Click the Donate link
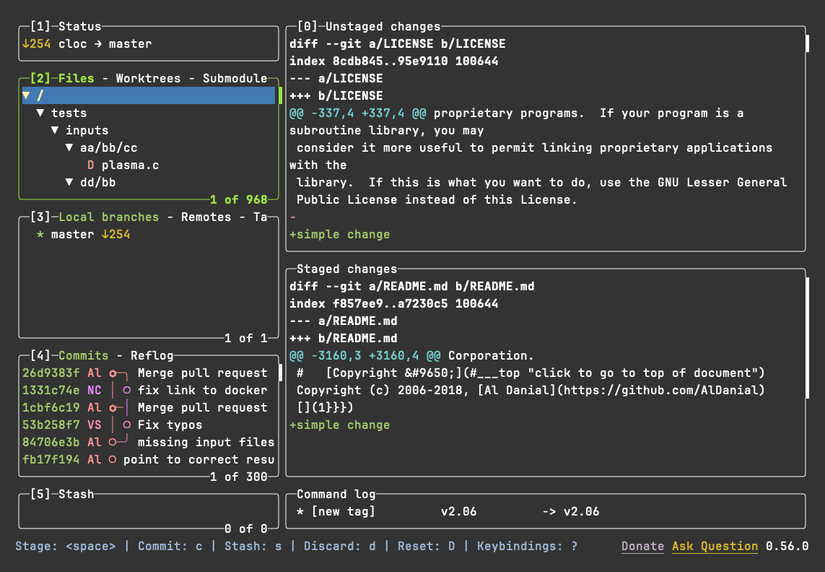 pos(642,546)
